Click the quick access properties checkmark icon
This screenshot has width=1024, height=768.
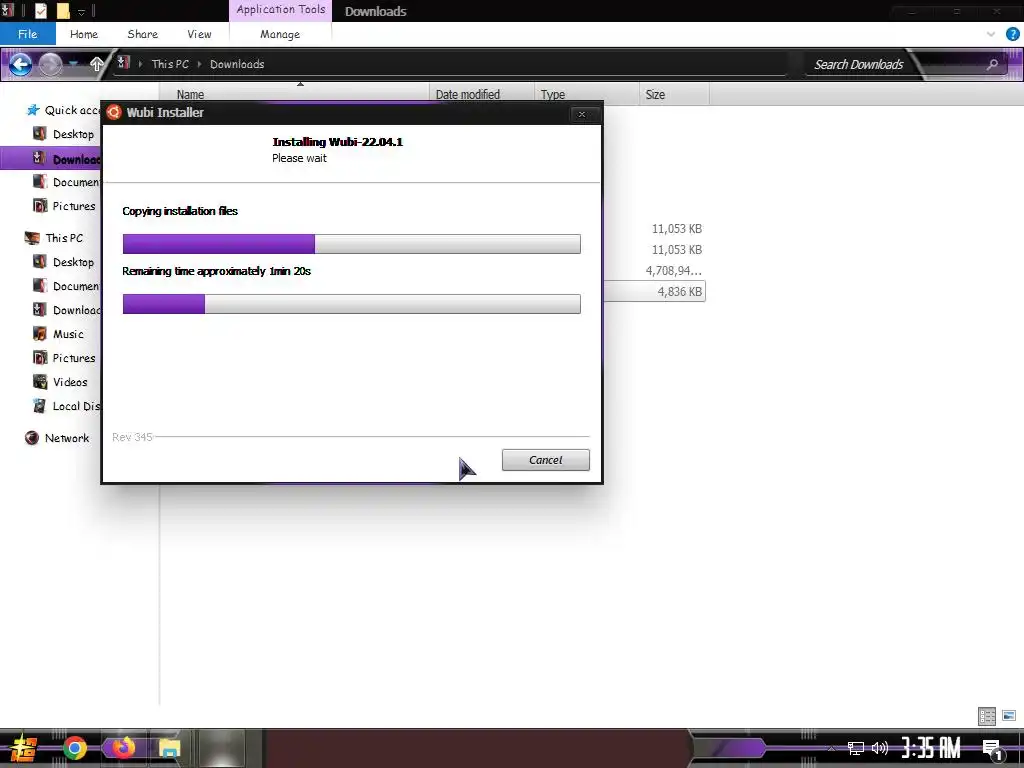tap(41, 10)
